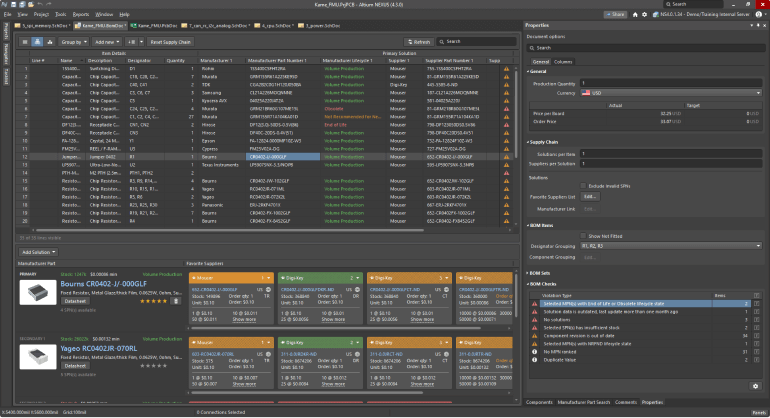Open the Home icon in top bar
The height and width of the screenshot is (418, 770).
tap(636, 15)
